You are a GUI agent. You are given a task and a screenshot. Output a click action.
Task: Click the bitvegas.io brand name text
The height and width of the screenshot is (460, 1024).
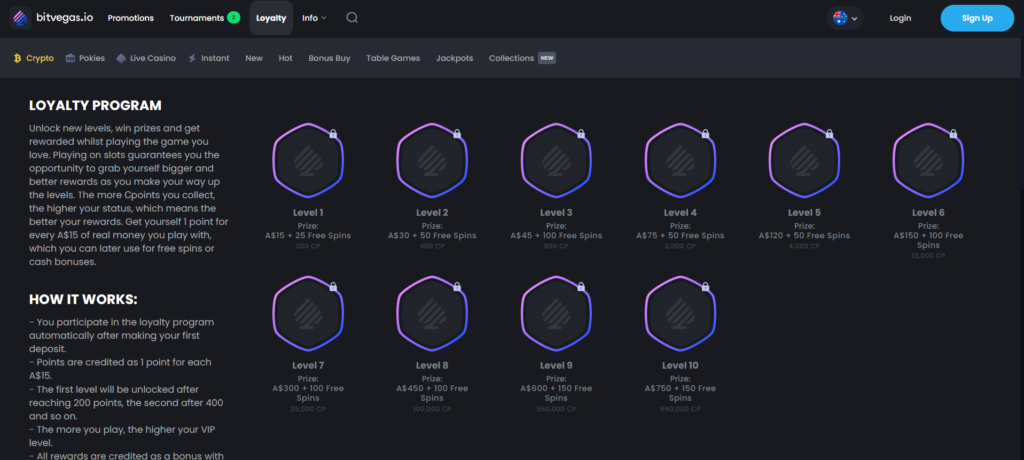65,18
